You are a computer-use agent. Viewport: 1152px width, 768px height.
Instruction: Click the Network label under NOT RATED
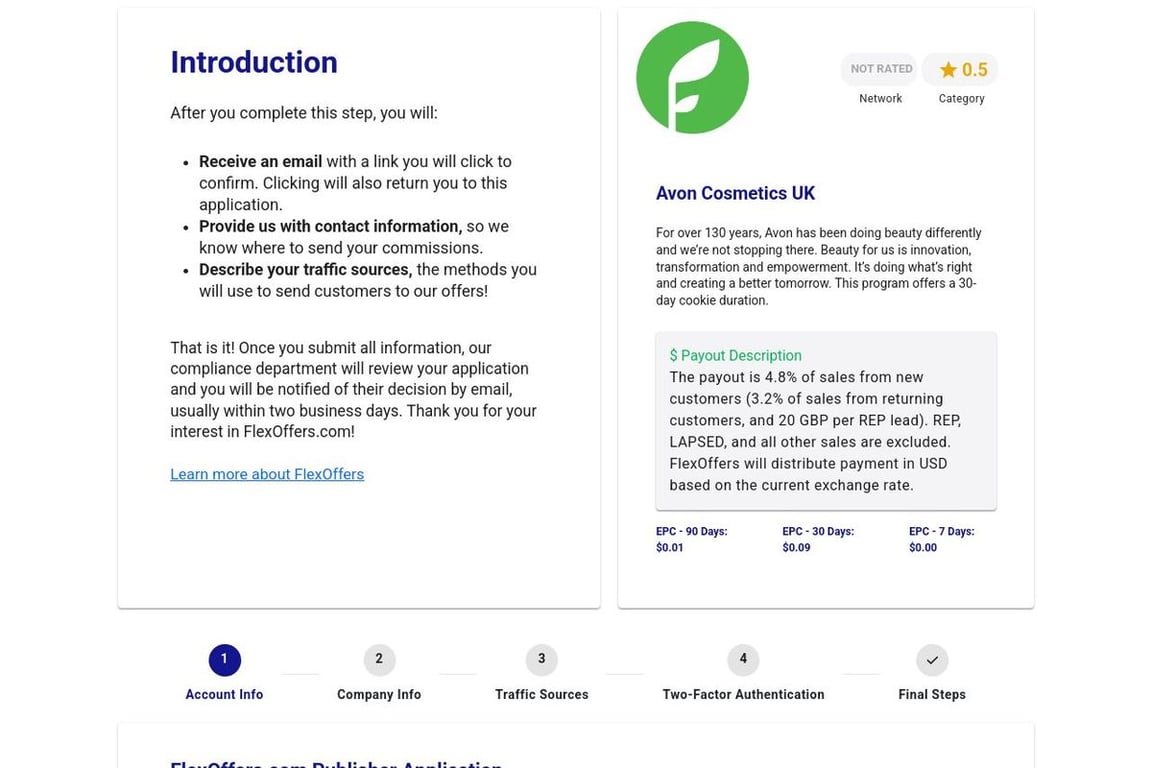(x=880, y=98)
